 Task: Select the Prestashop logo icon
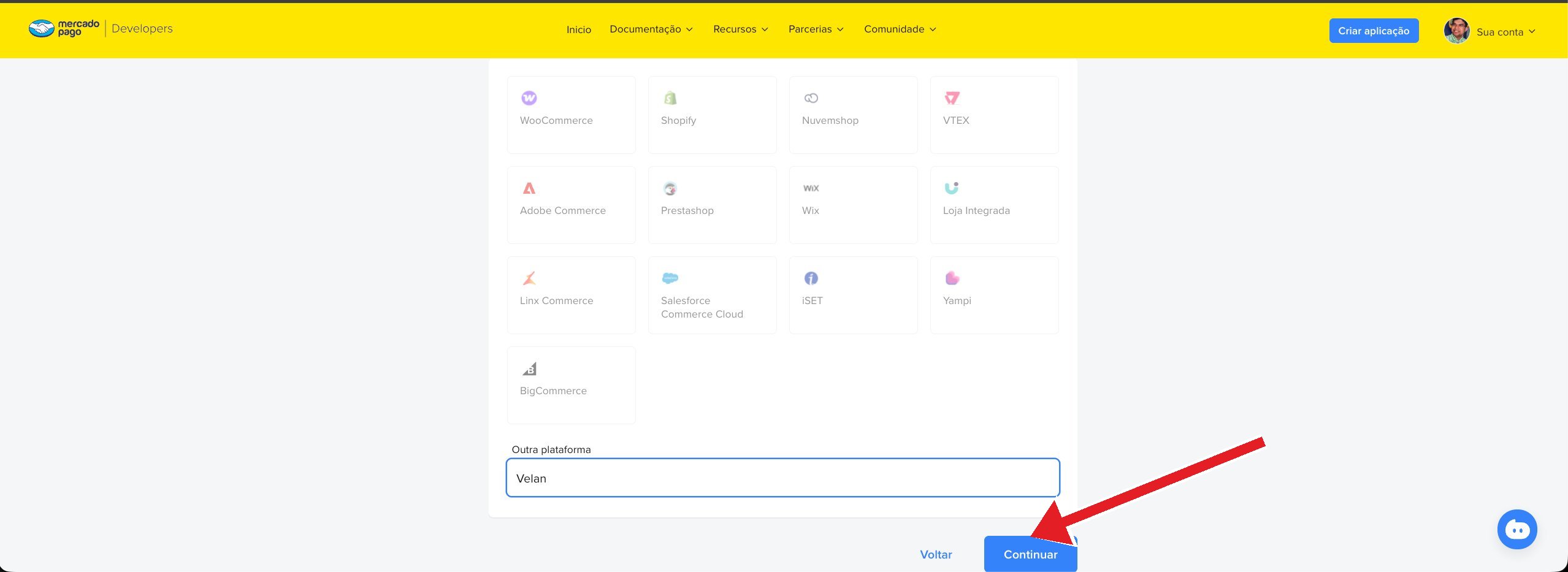point(670,188)
